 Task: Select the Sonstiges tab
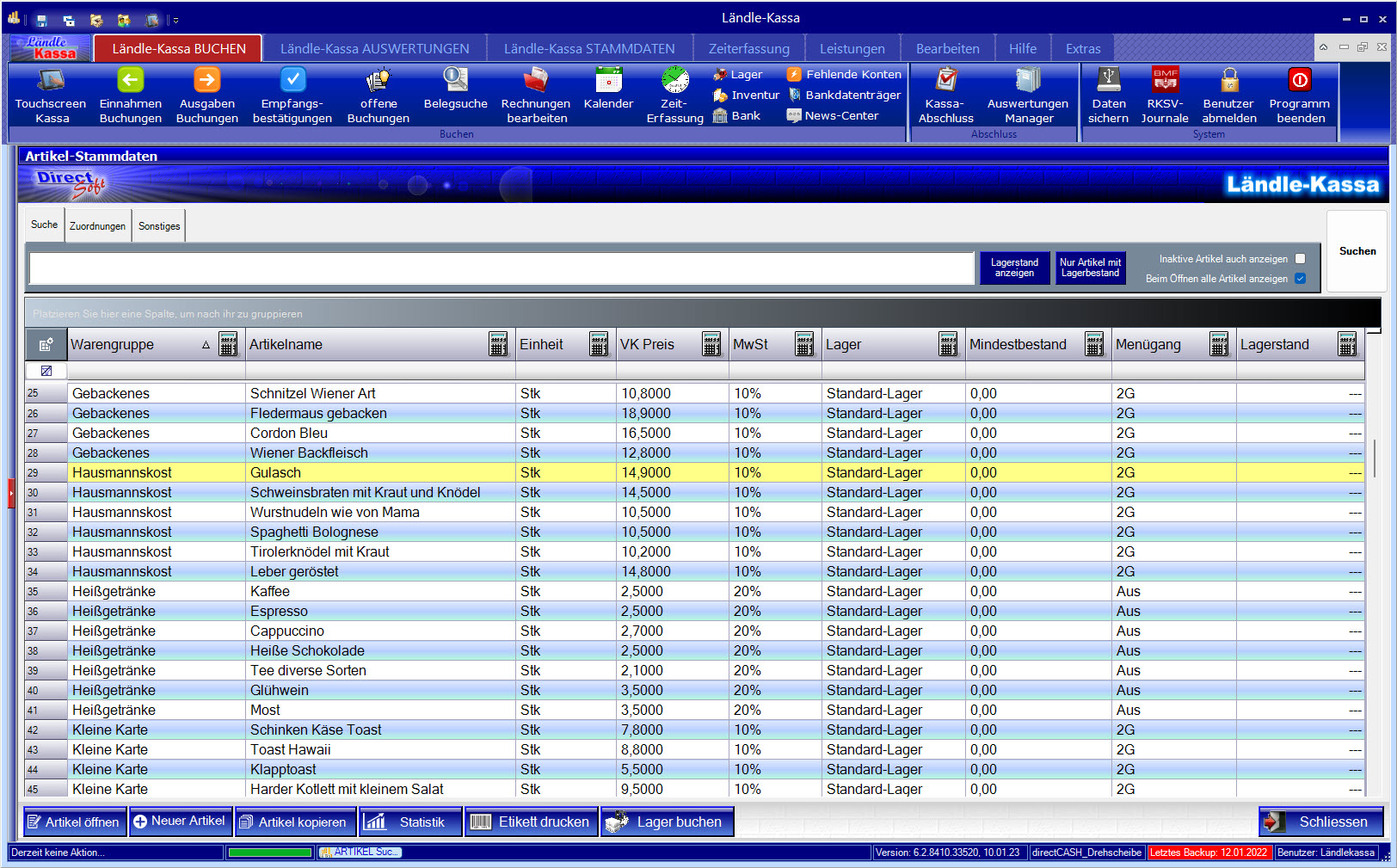159,226
